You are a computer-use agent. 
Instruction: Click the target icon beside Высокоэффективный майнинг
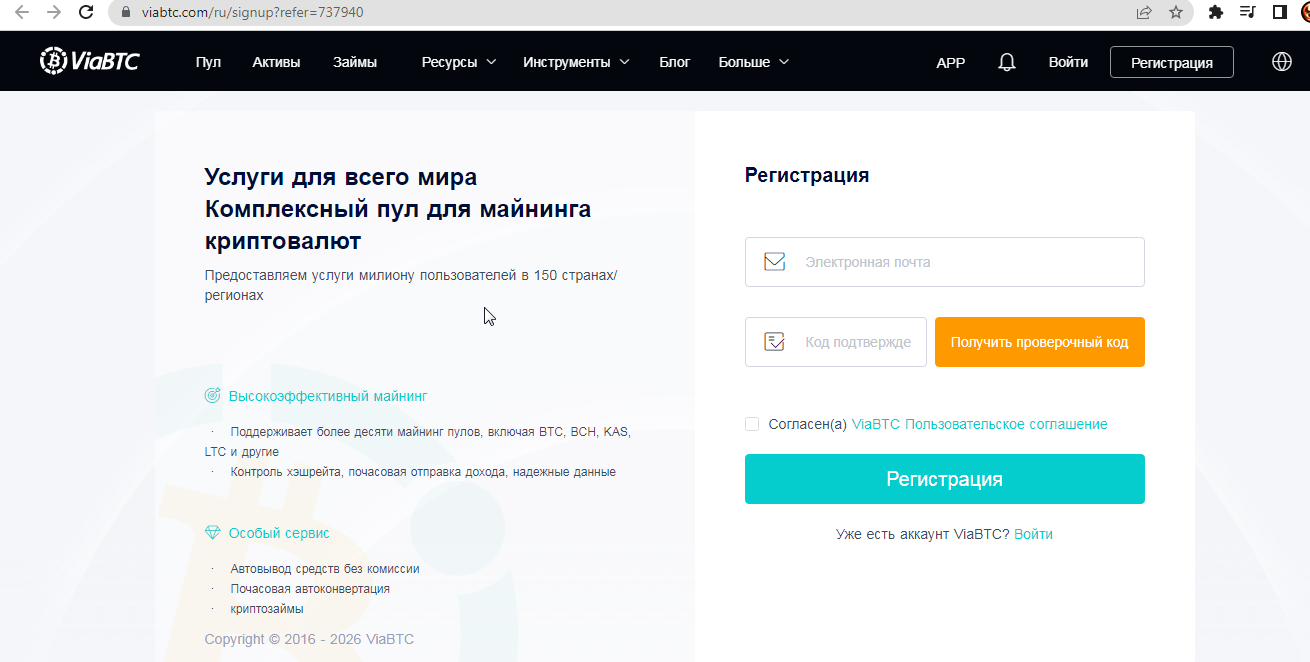212,396
